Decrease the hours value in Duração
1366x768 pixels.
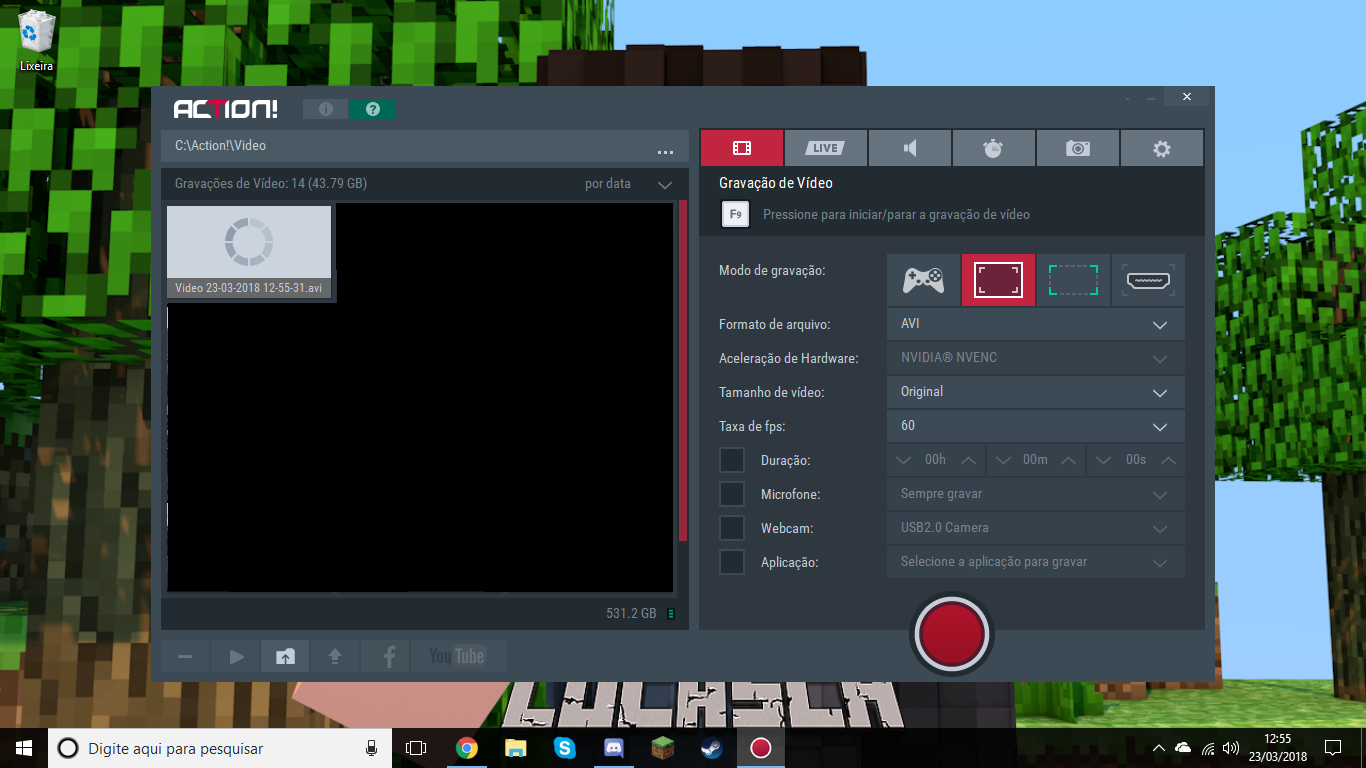coord(904,460)
